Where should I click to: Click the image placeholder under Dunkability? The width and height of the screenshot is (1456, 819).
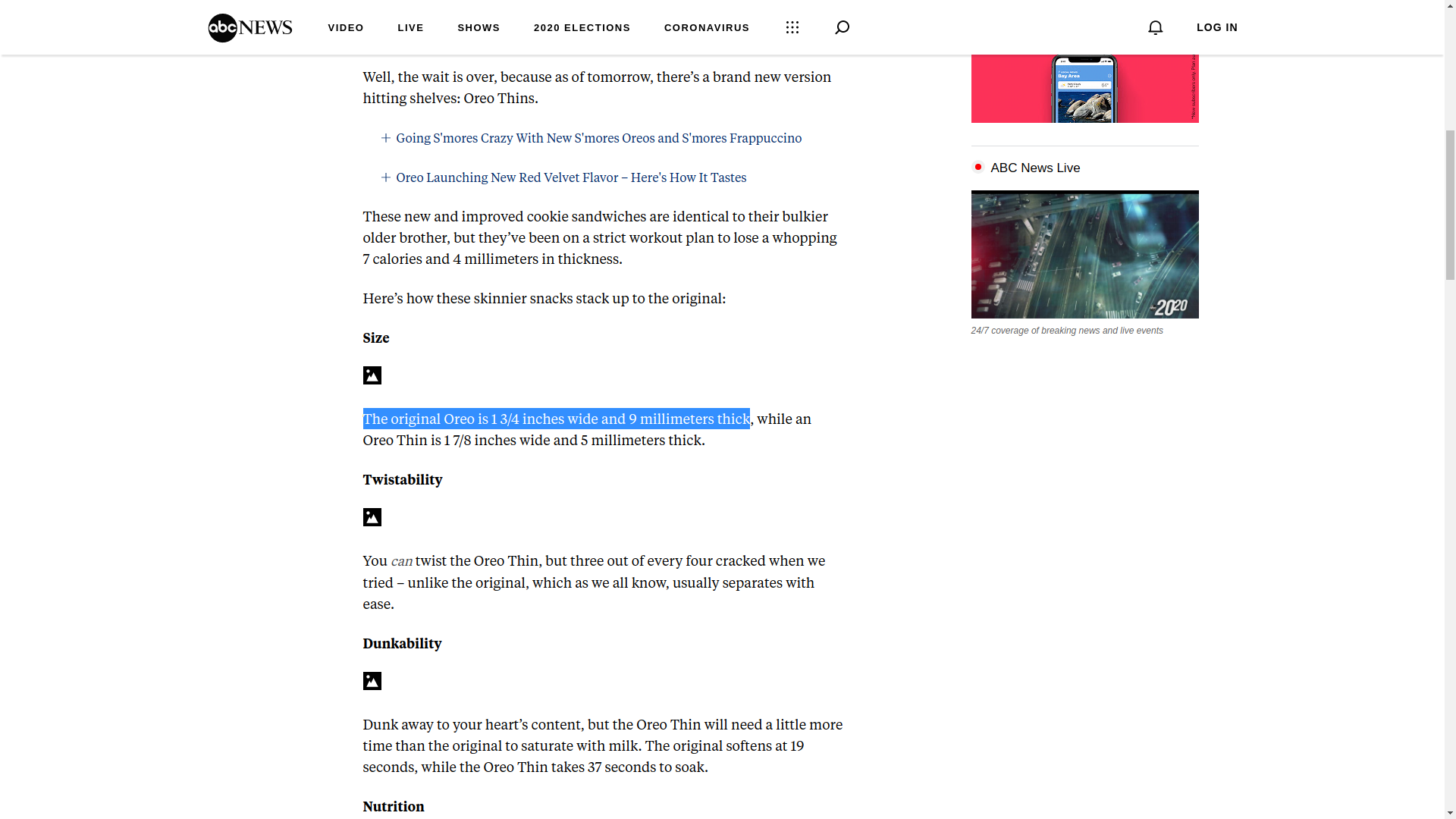[372, 681]
